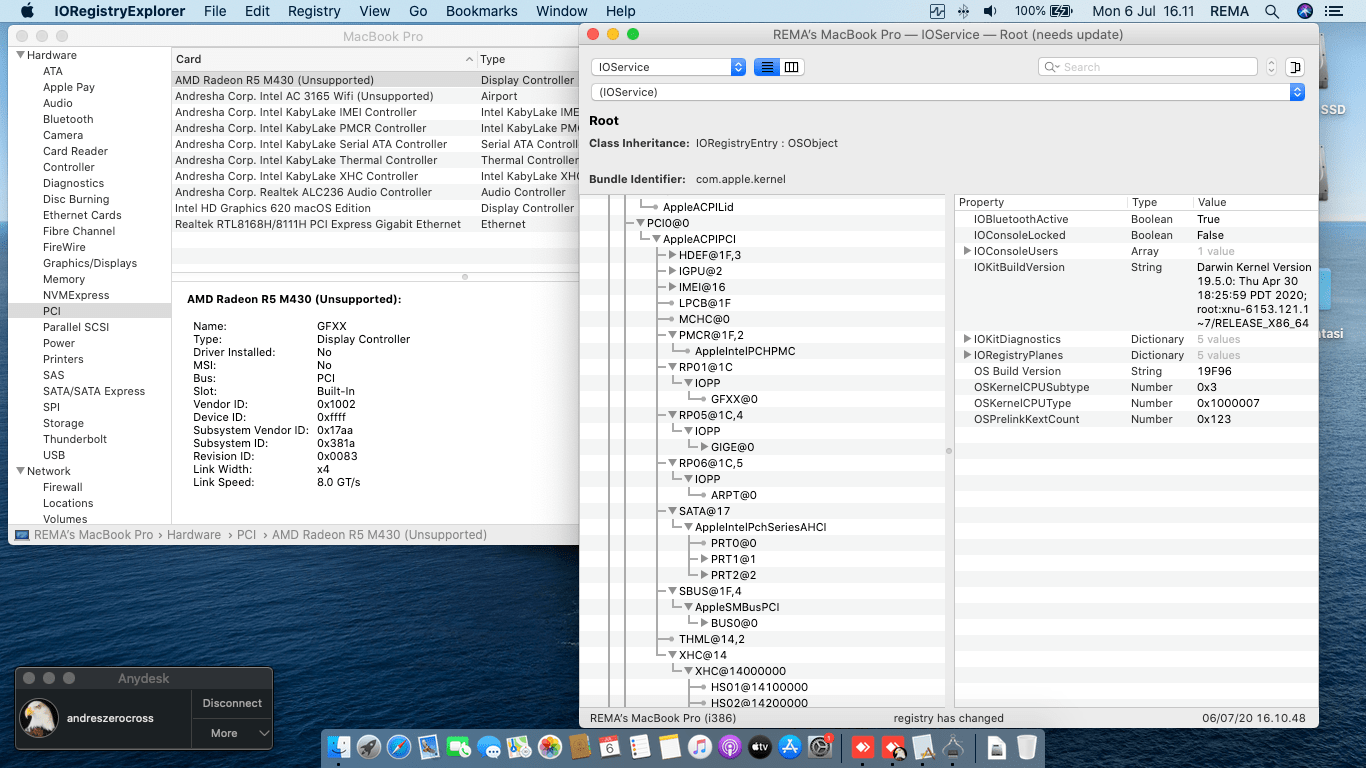Toggle the IORegistryExplorer side panel button
This screenshot has width=1366, height=768.
tap(1295, 67)
